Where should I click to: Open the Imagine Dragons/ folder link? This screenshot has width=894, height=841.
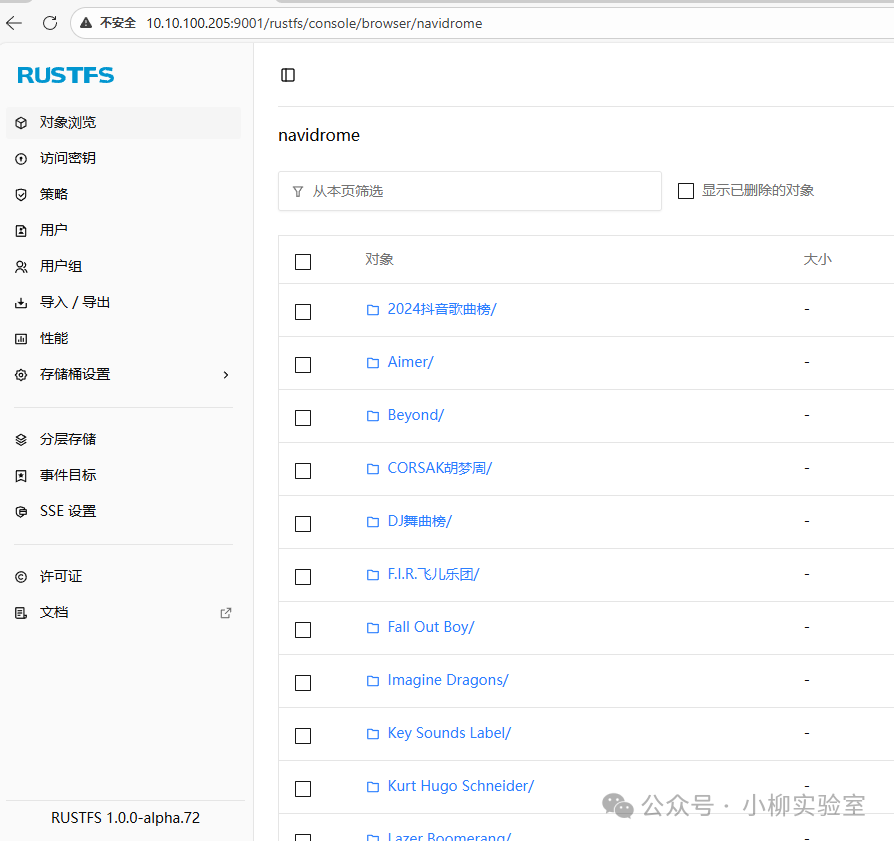tap(448, 681)
